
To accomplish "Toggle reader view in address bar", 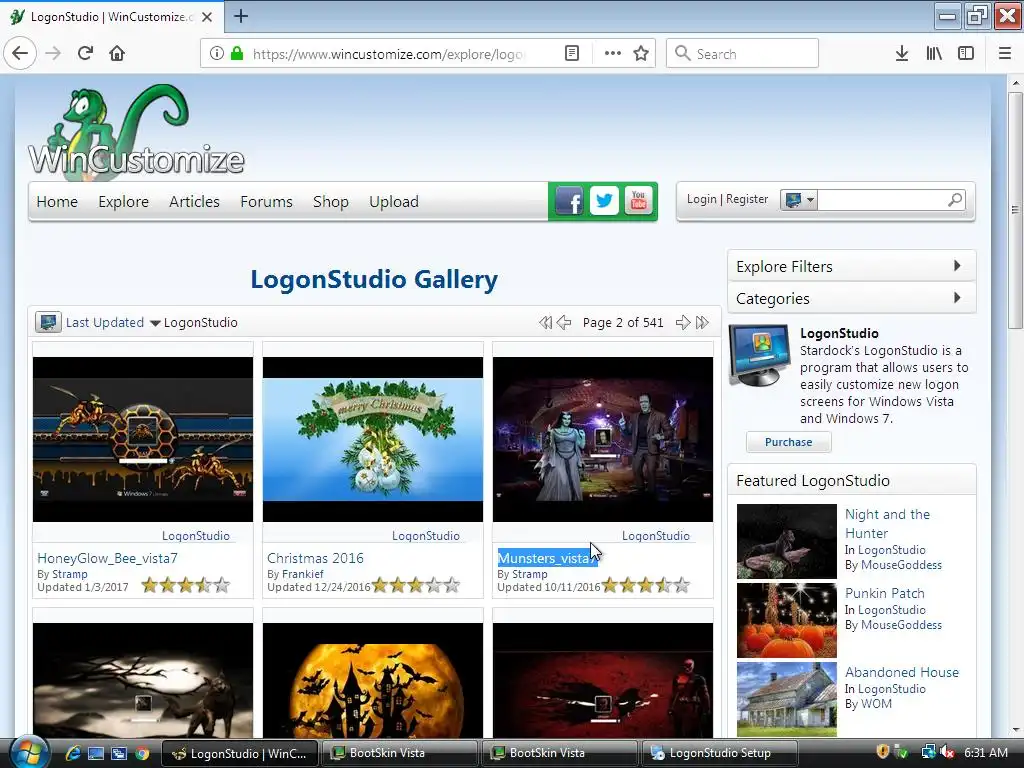I will click(x=572, y=54).
